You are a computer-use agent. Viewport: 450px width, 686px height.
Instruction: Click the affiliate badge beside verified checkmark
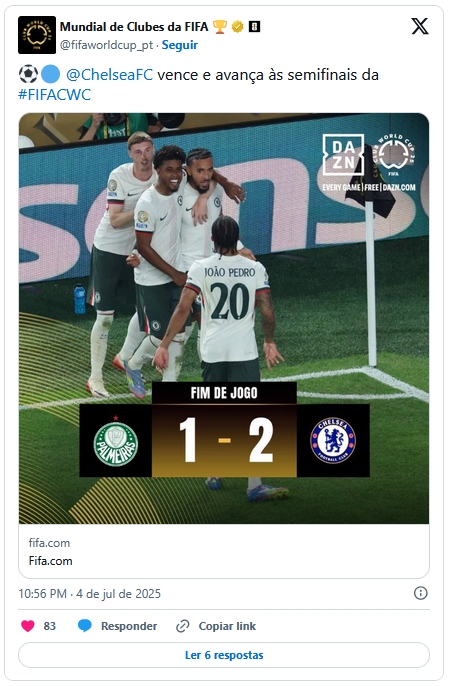coord(255,27)
